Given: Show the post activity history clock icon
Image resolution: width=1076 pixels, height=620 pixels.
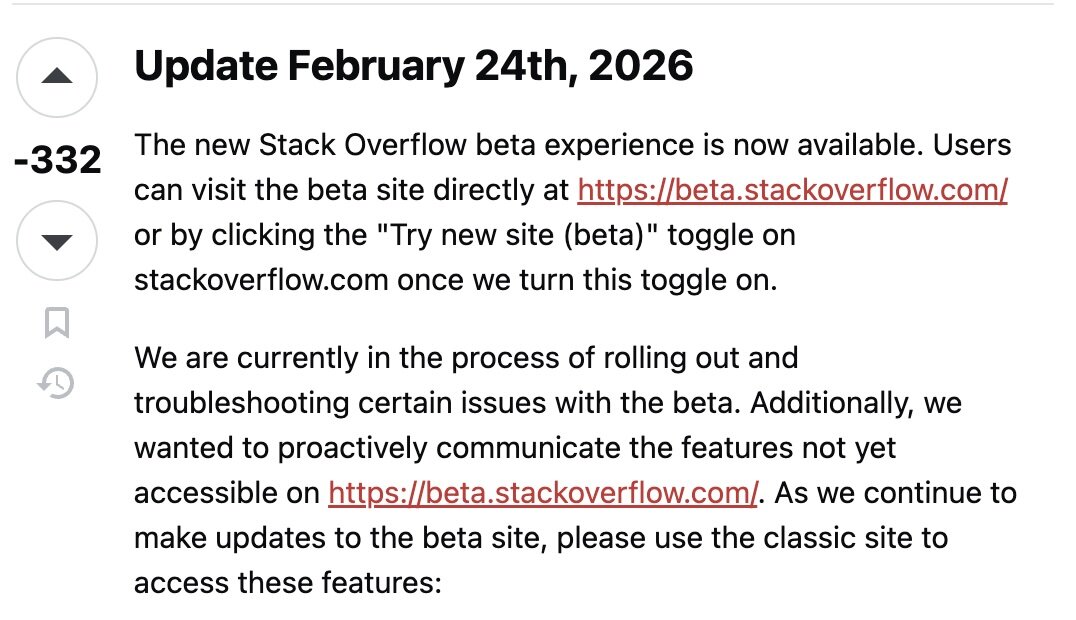Looking at the screenshot, I should 57,383.
